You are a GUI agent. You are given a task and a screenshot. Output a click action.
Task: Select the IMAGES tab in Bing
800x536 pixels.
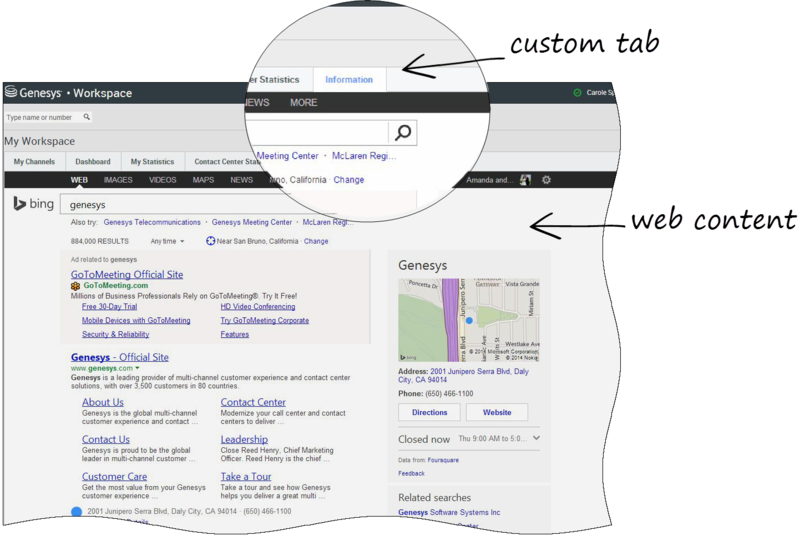pyautogui.click(x=118, y=180)
